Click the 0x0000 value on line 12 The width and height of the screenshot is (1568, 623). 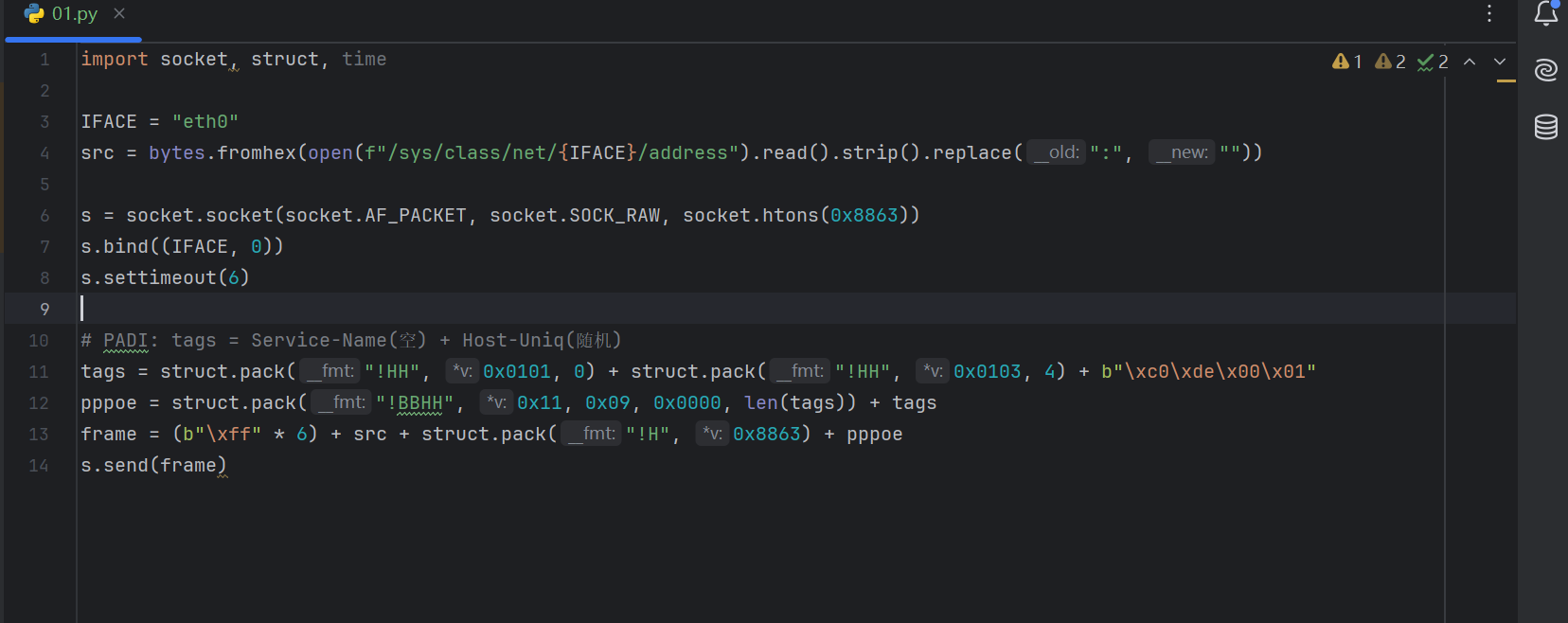[687, 402]
